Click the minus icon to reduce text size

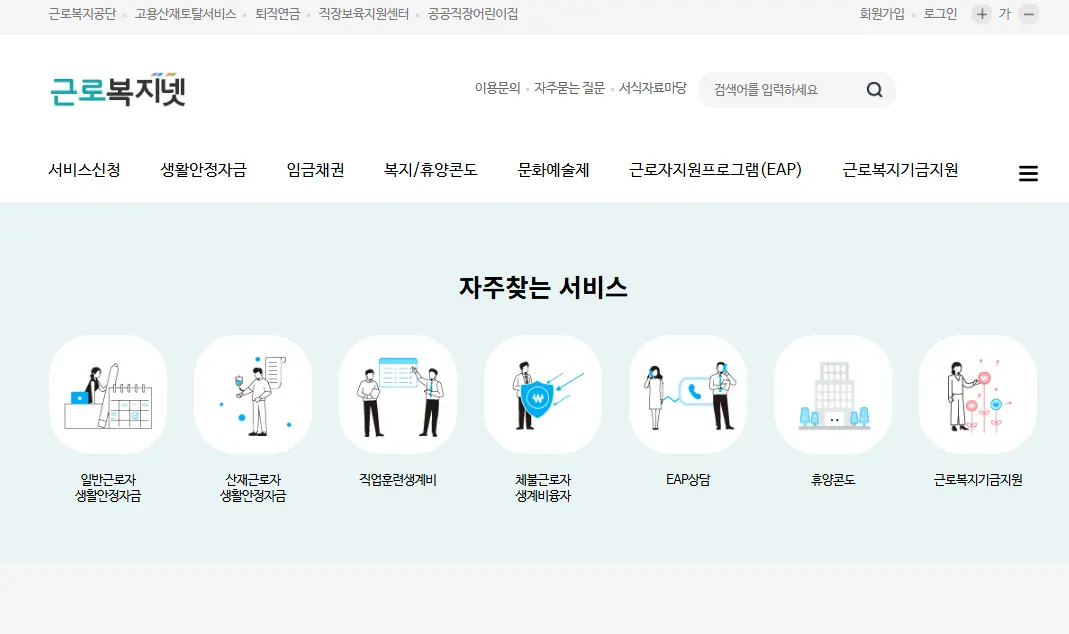point(1028,14)
